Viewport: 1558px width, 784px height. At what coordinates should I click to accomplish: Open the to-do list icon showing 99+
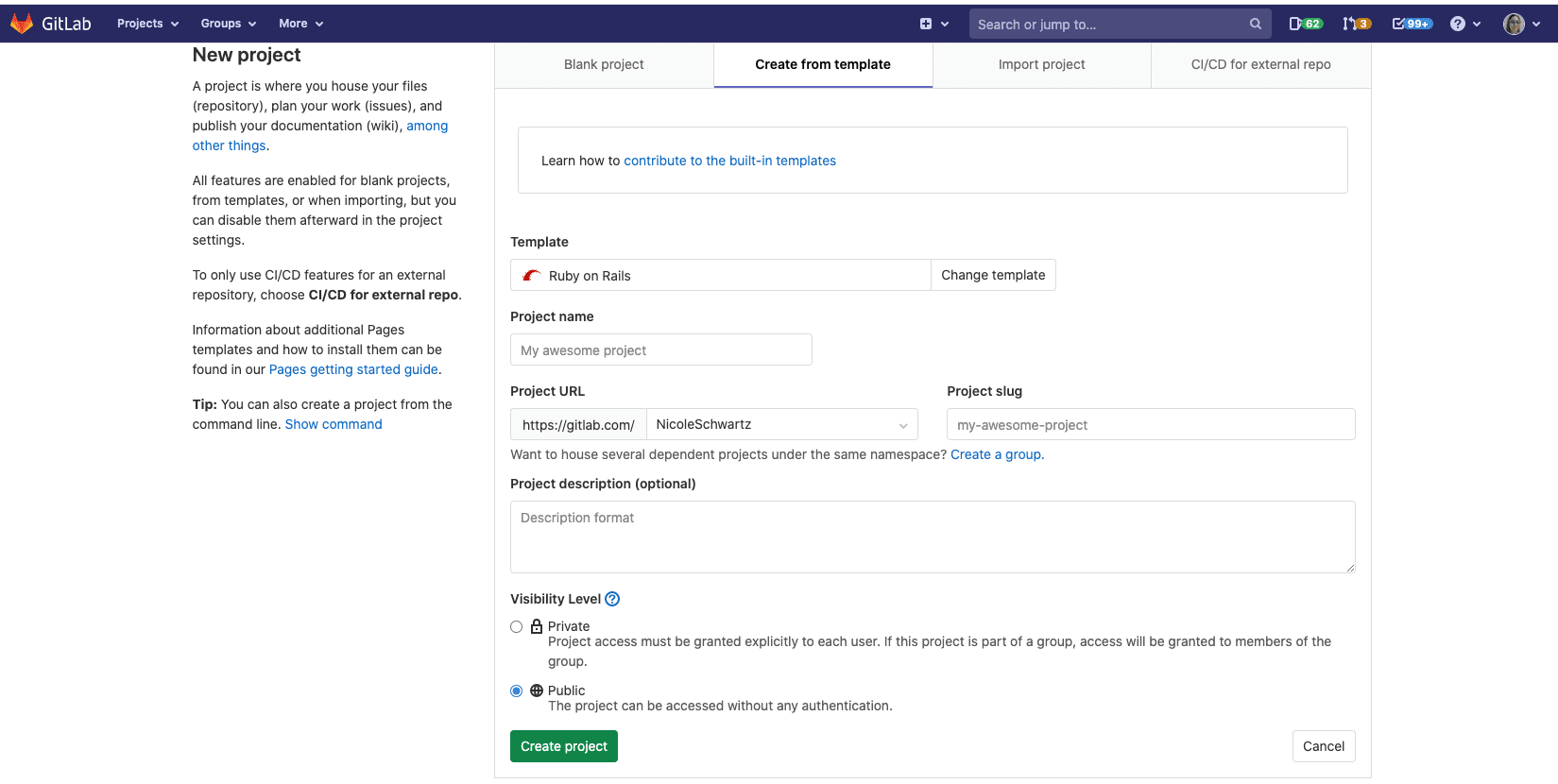coord(1411,24)
